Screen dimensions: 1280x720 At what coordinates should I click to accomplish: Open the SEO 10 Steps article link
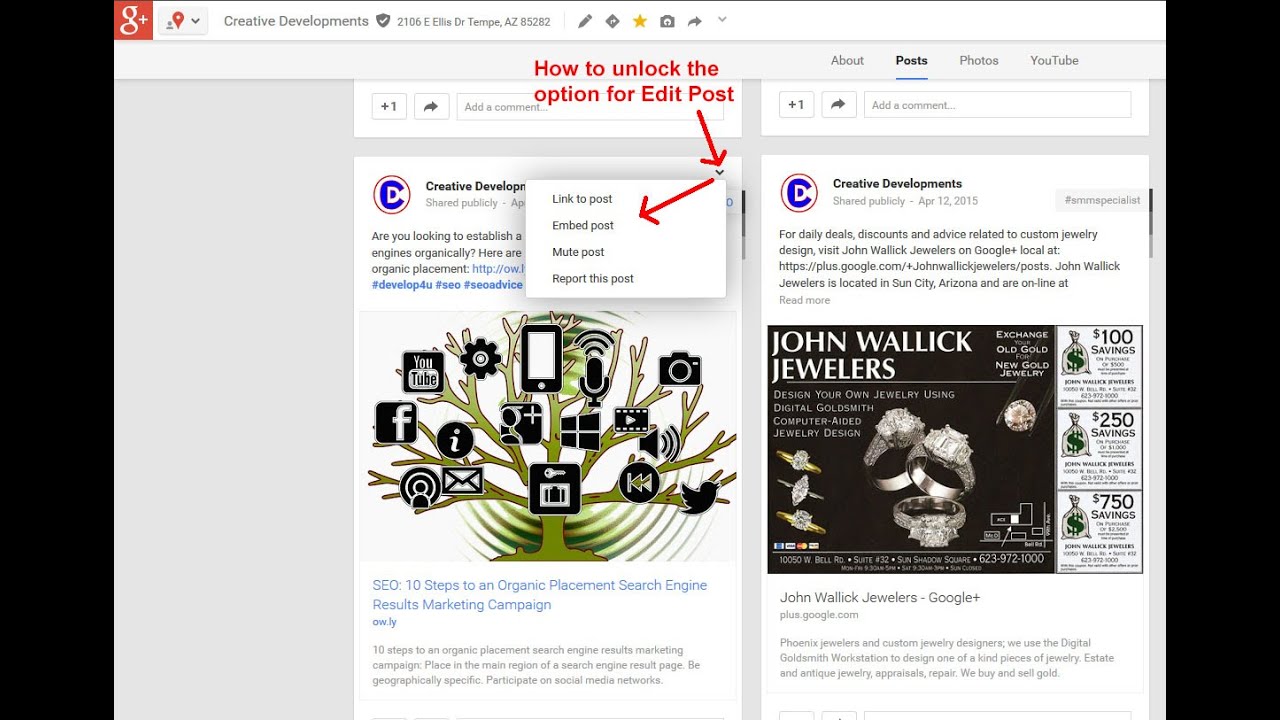point(539,595)
